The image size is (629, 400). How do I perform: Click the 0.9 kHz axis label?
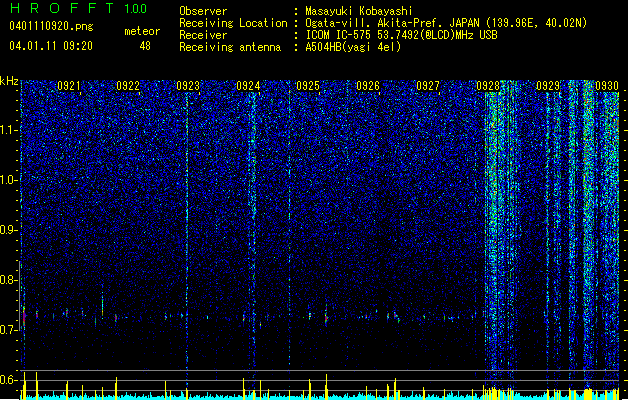coord(9,230)
